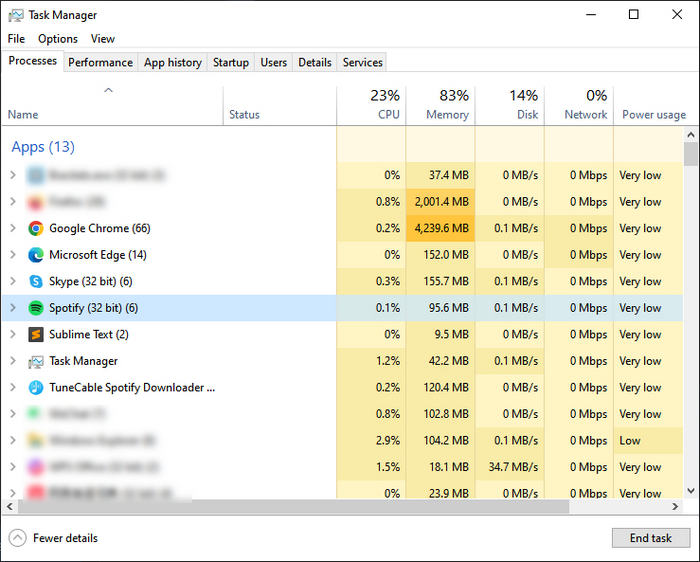Expand the TuneCable Spotify Downloader group
Image resolution: width=700 pixels, height=562 pixels.
click(x=13, y=387)
